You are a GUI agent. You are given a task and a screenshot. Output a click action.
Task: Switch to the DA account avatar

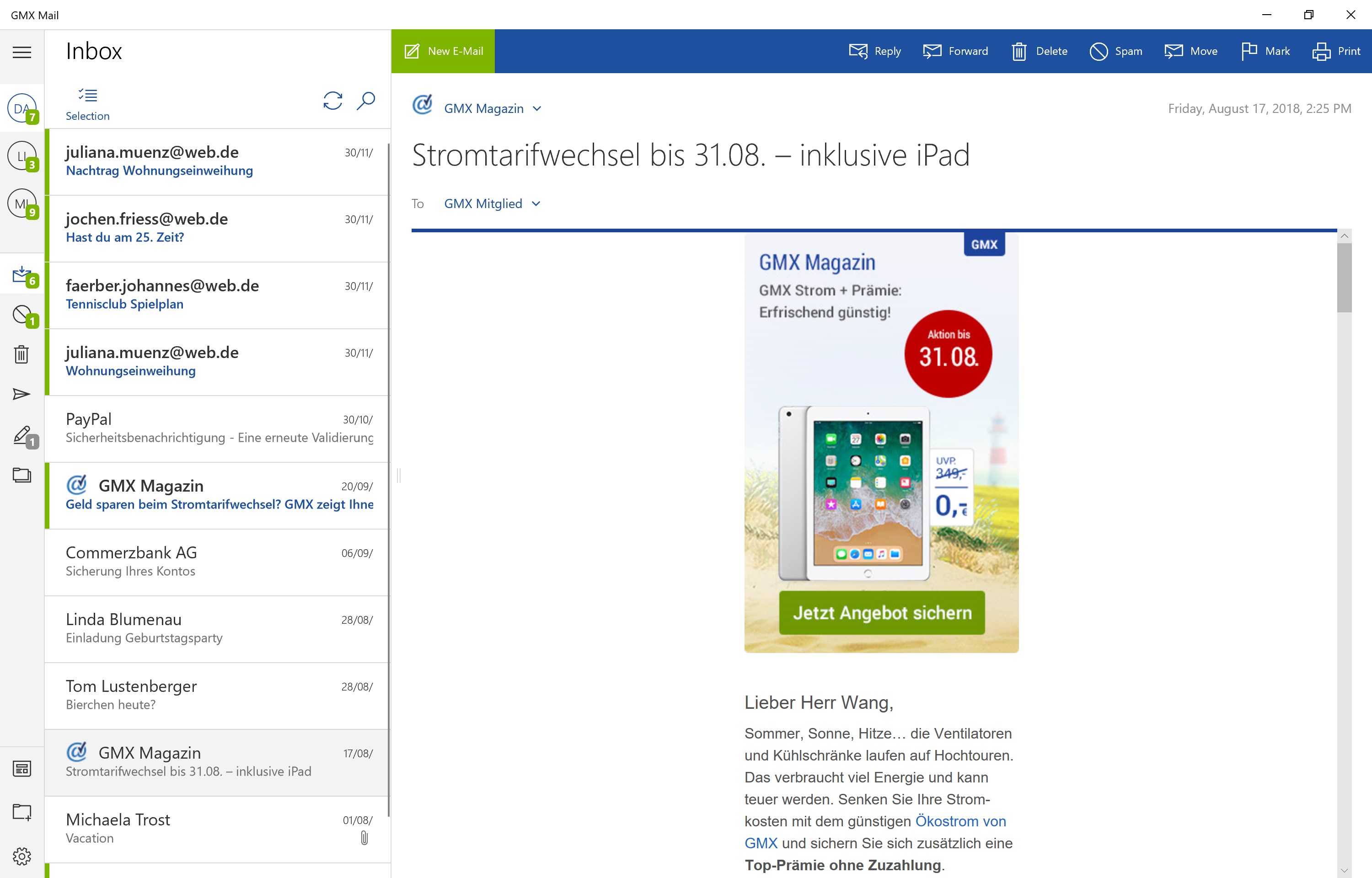tap(21, 108)
